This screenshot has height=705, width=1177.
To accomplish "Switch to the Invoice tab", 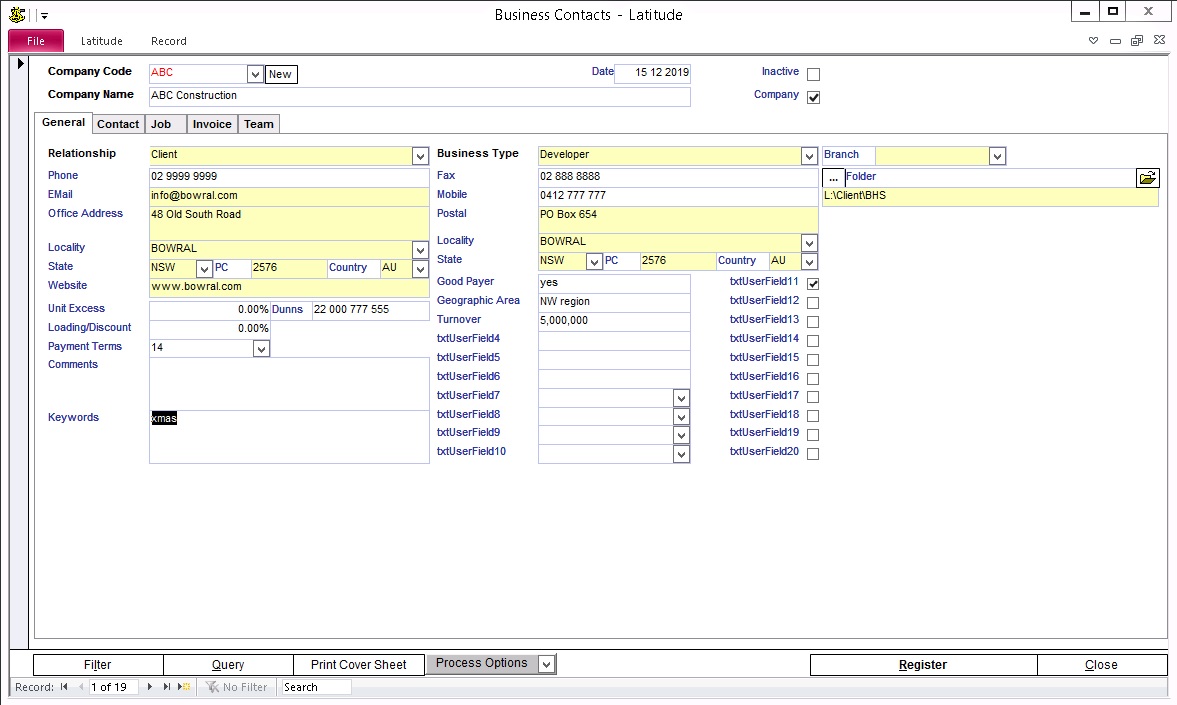I will [x=212, y=124].
